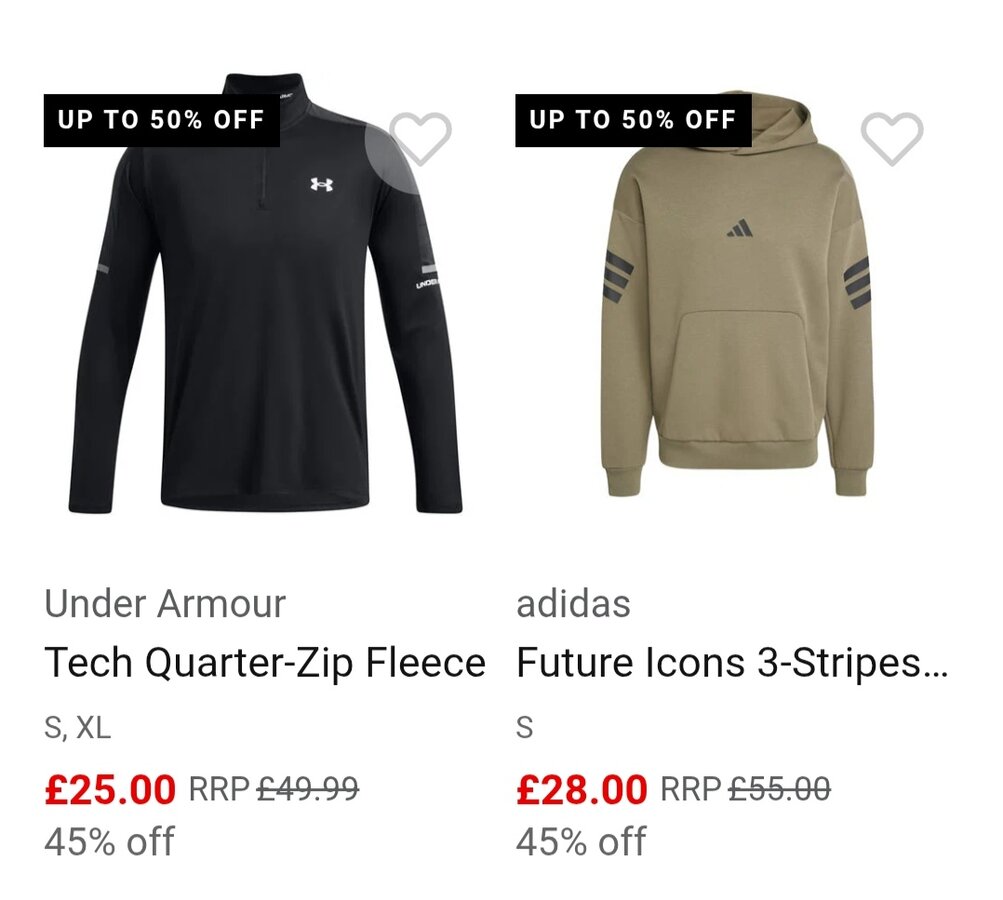1003x900 pixels.
Task: Favorite the adidas hoodie with heart icon
Action: (892, 138)
